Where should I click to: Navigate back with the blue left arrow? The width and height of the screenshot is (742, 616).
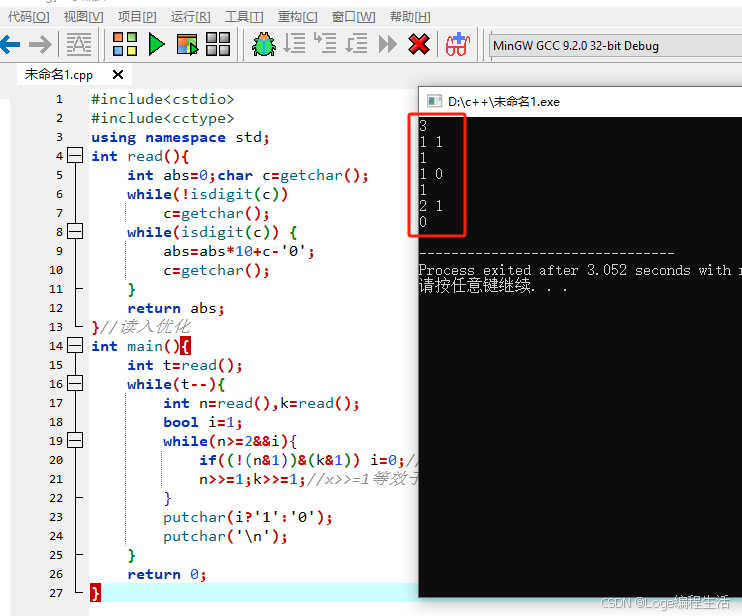click(10, 45)
